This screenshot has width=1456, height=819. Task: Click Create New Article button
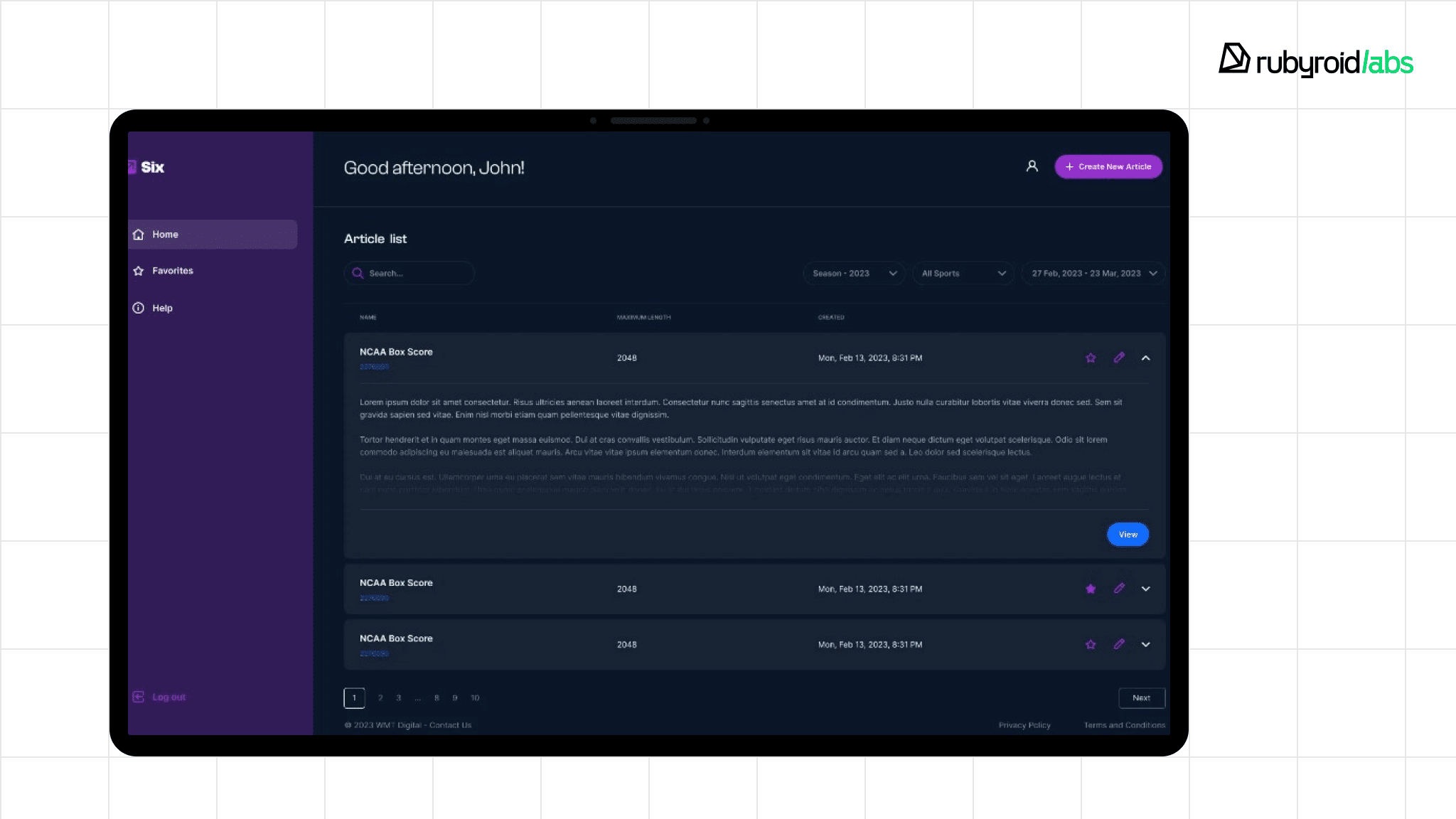click(1108, 166)
